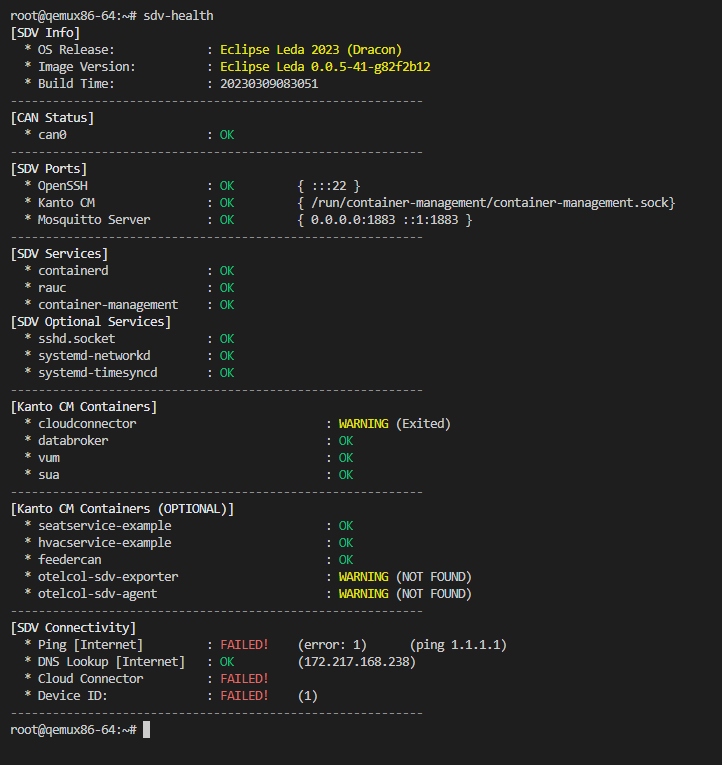
Task: Click the OK status beside can0
Action: [227, 135]
